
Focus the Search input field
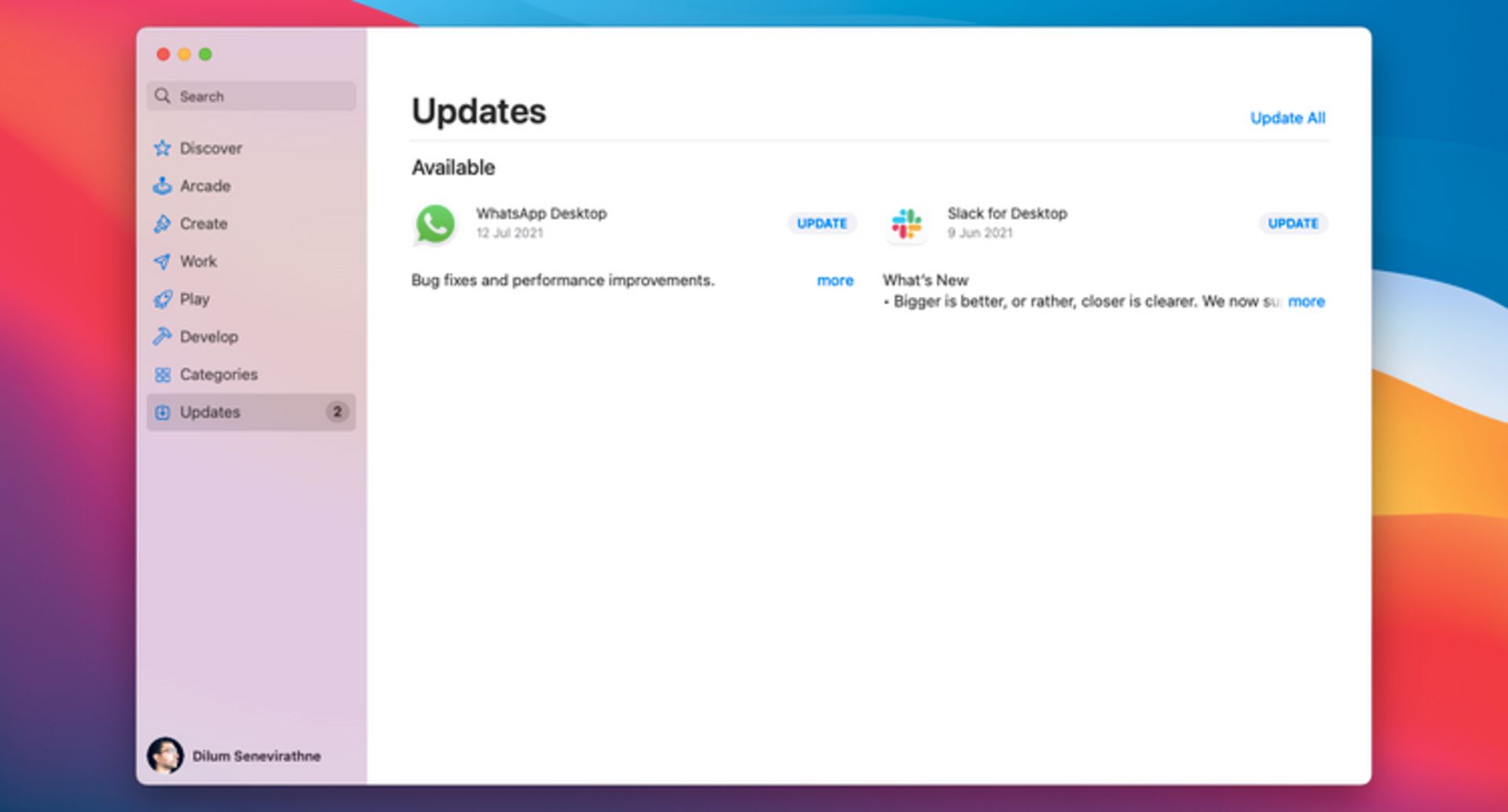click(259, 97)
